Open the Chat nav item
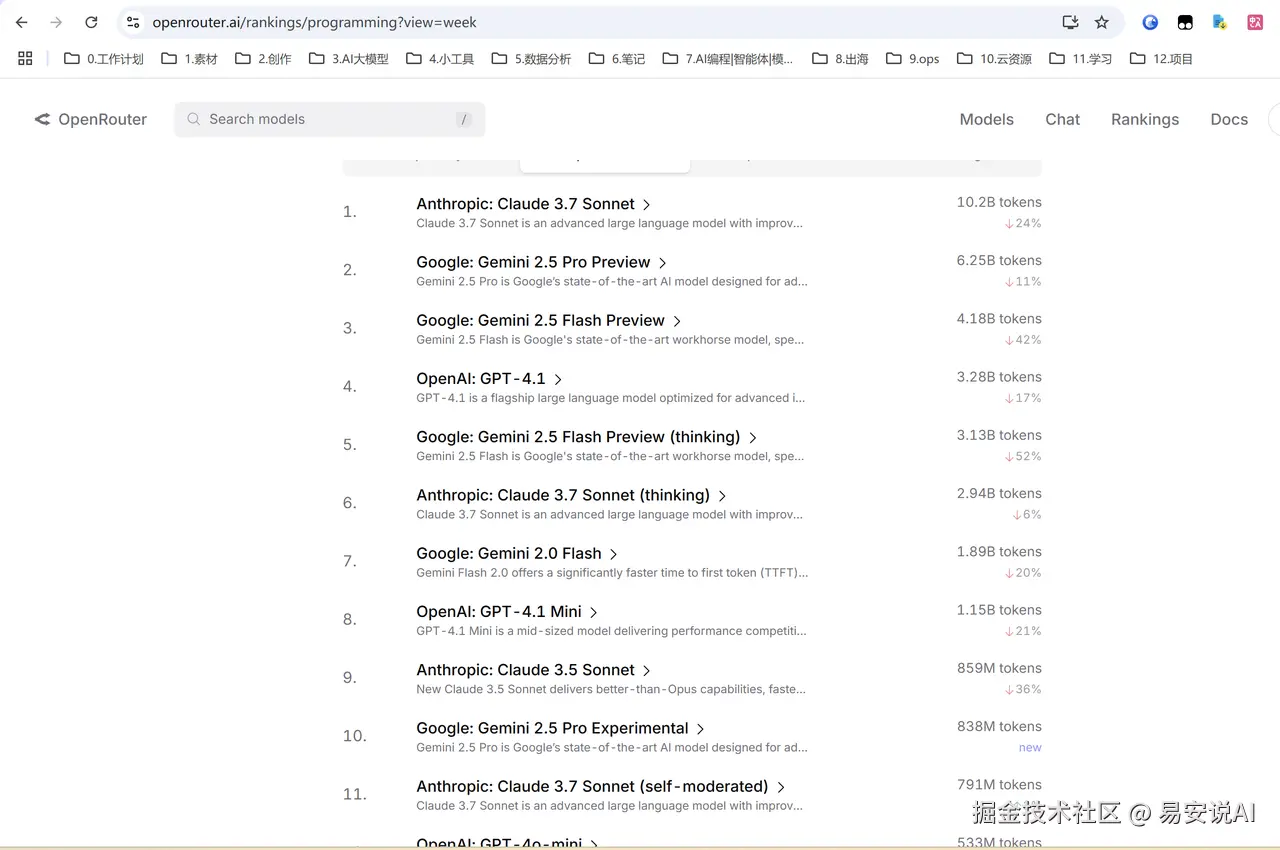Image resolution: width=1280 pixels, height=850 pixels. pyautogui.click(x=1063, y=119)
